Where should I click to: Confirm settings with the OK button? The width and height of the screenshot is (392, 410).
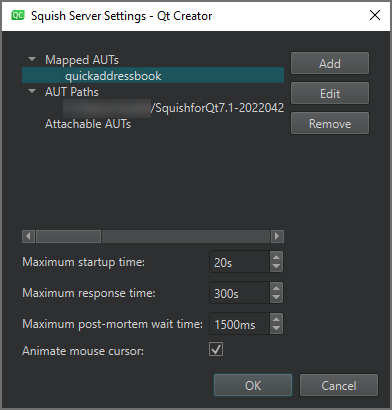click(253, 385)
